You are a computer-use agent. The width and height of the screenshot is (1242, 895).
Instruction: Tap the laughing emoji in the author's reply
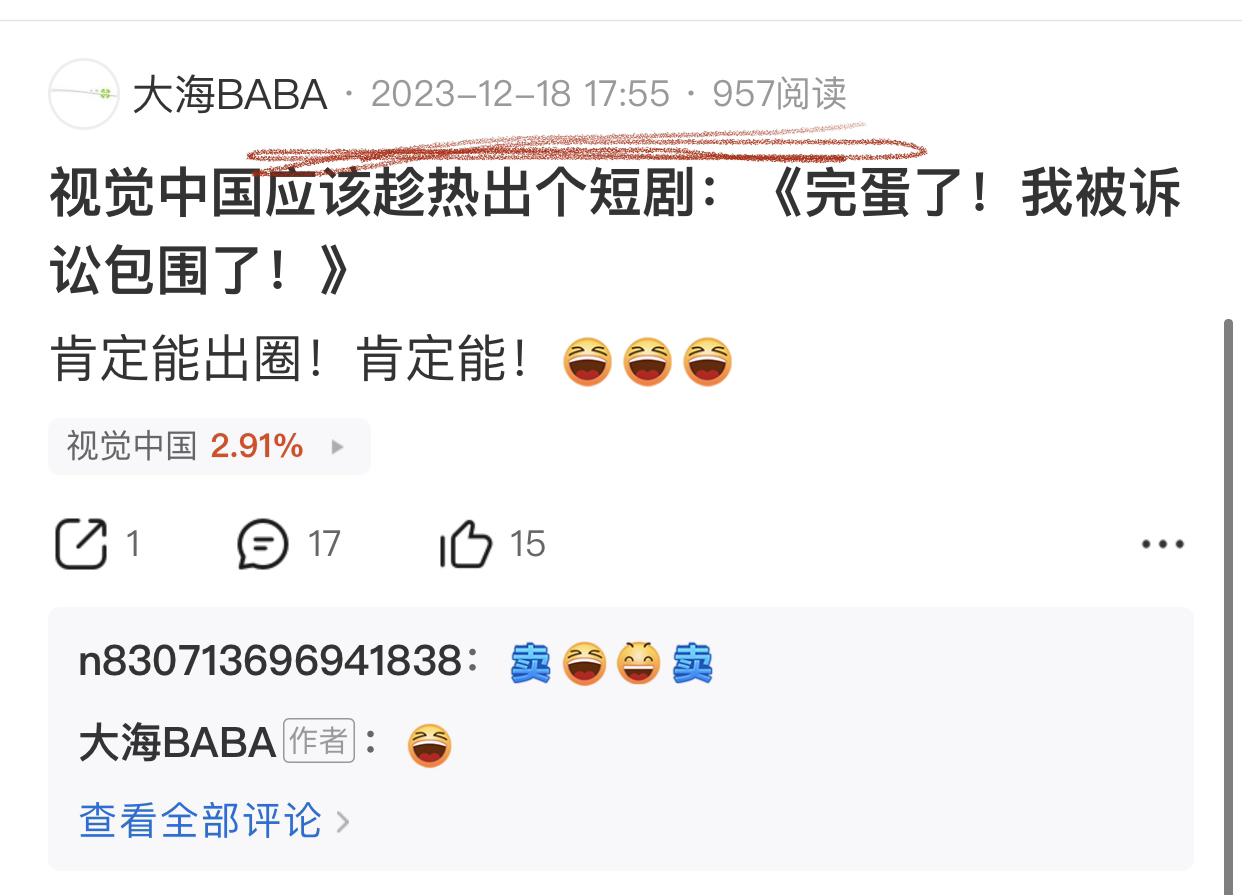[x=430, y=745]
